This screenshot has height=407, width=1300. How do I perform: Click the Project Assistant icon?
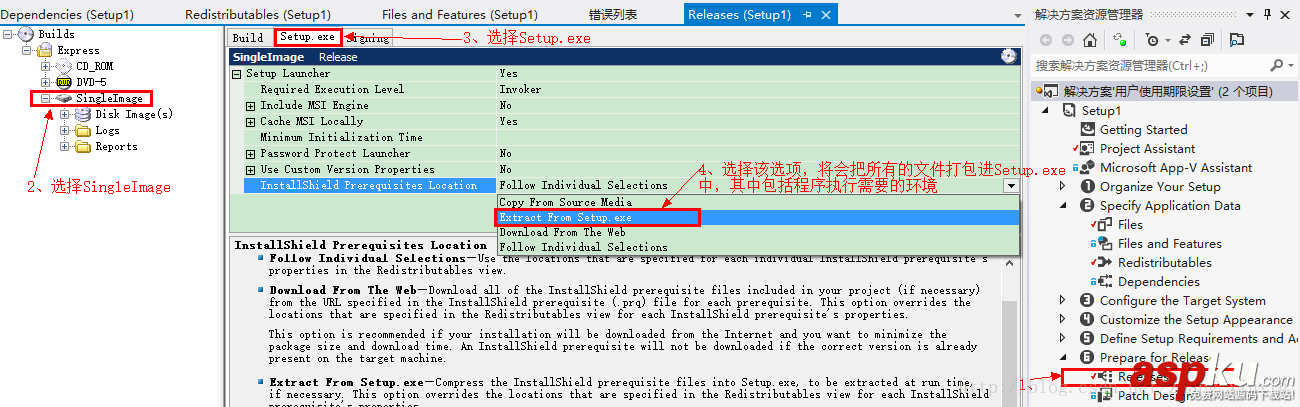click(x=1088, y=148)
